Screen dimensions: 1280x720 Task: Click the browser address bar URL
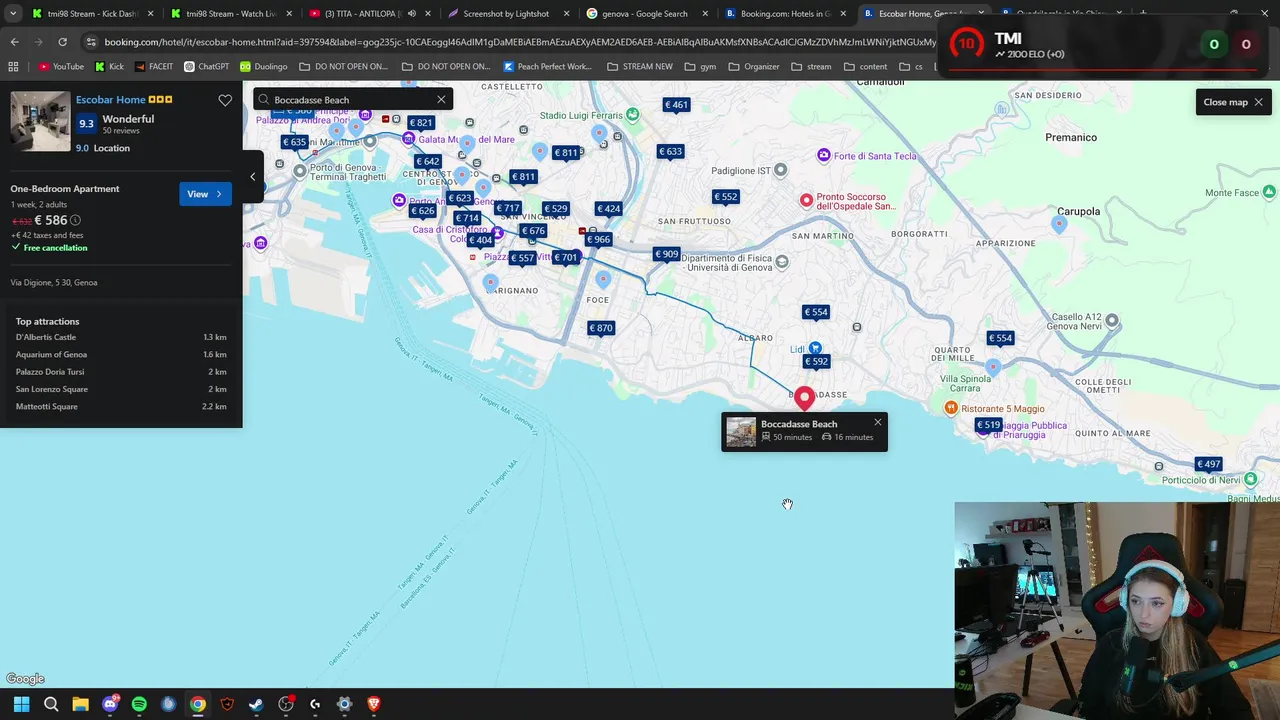(x=520, y=42)
